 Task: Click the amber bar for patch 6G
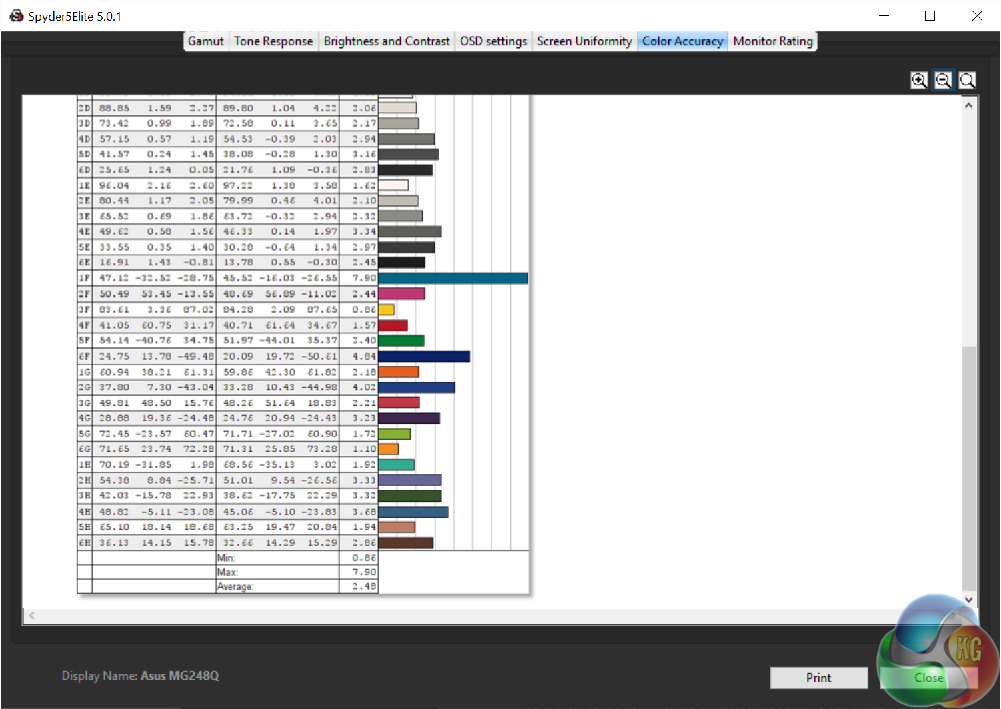click(388, 449)
